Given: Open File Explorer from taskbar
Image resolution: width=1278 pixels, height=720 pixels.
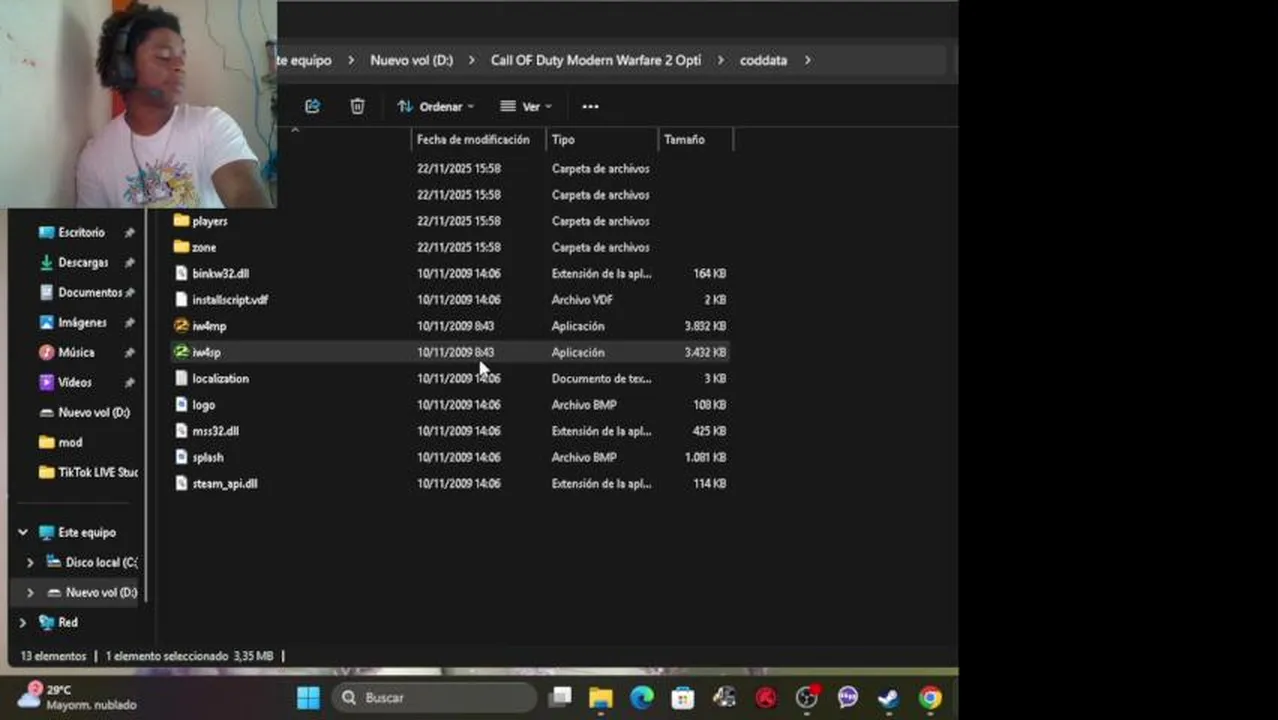Looking at the screenshot, I should (600, 697).
